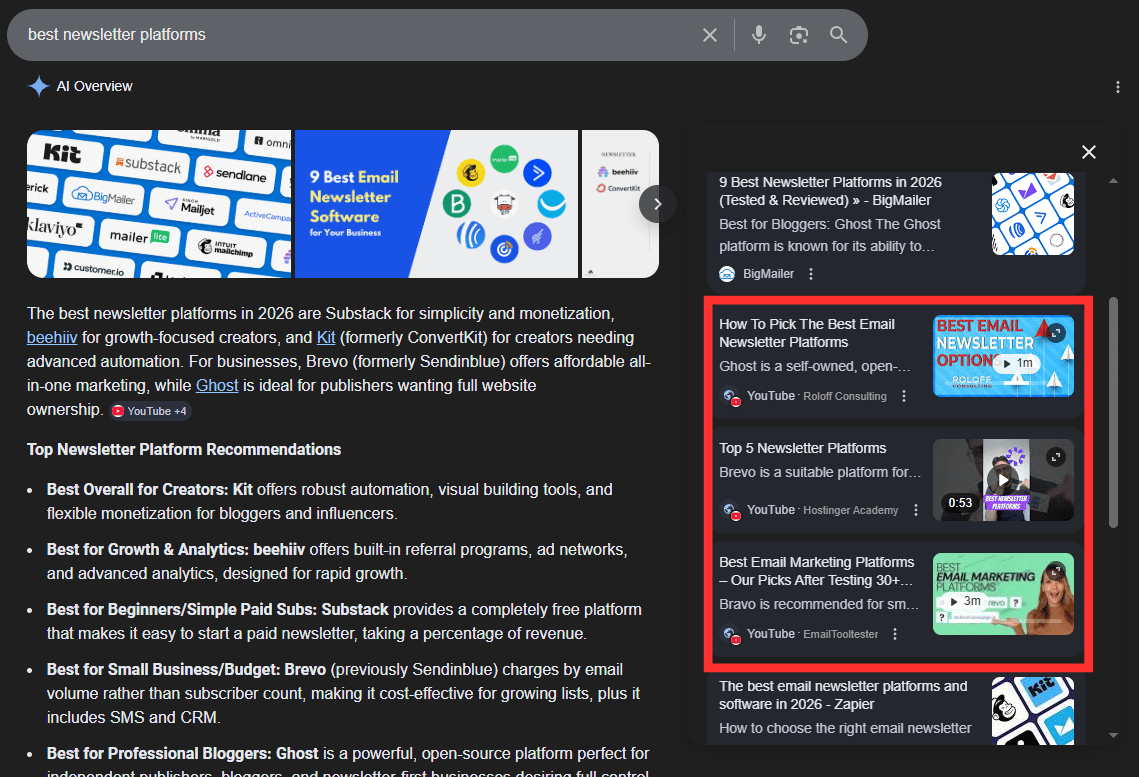Viewport: 1139px width, 777px height.
Task: Open the BigMailer source three-dot menu
Action: point(811,274)
